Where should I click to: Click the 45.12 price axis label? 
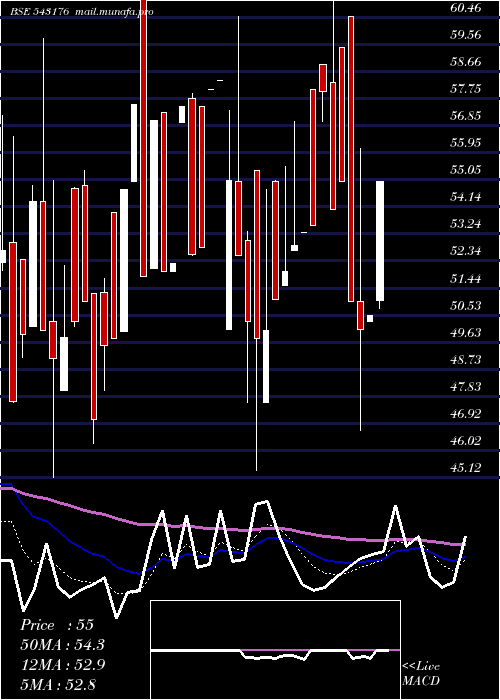coord(466,468)
